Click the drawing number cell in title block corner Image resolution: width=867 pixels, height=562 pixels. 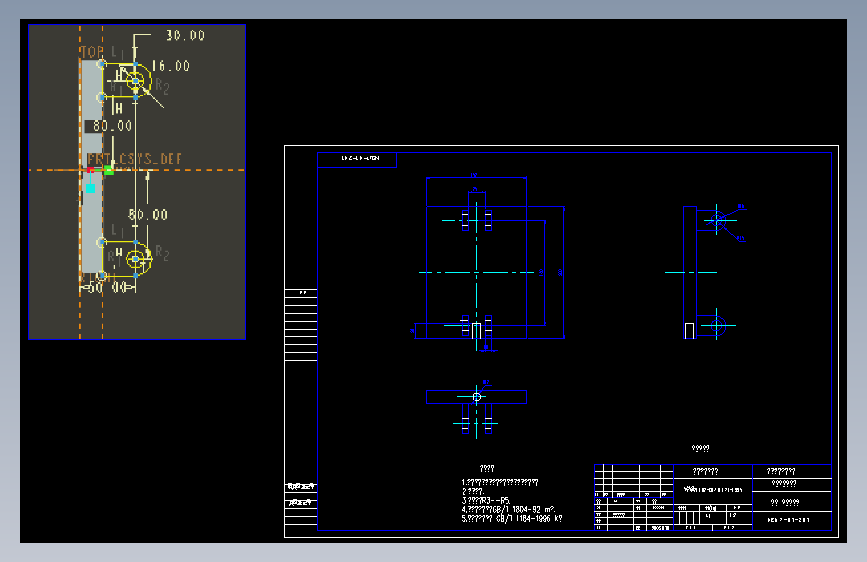[x=791, y=521]
